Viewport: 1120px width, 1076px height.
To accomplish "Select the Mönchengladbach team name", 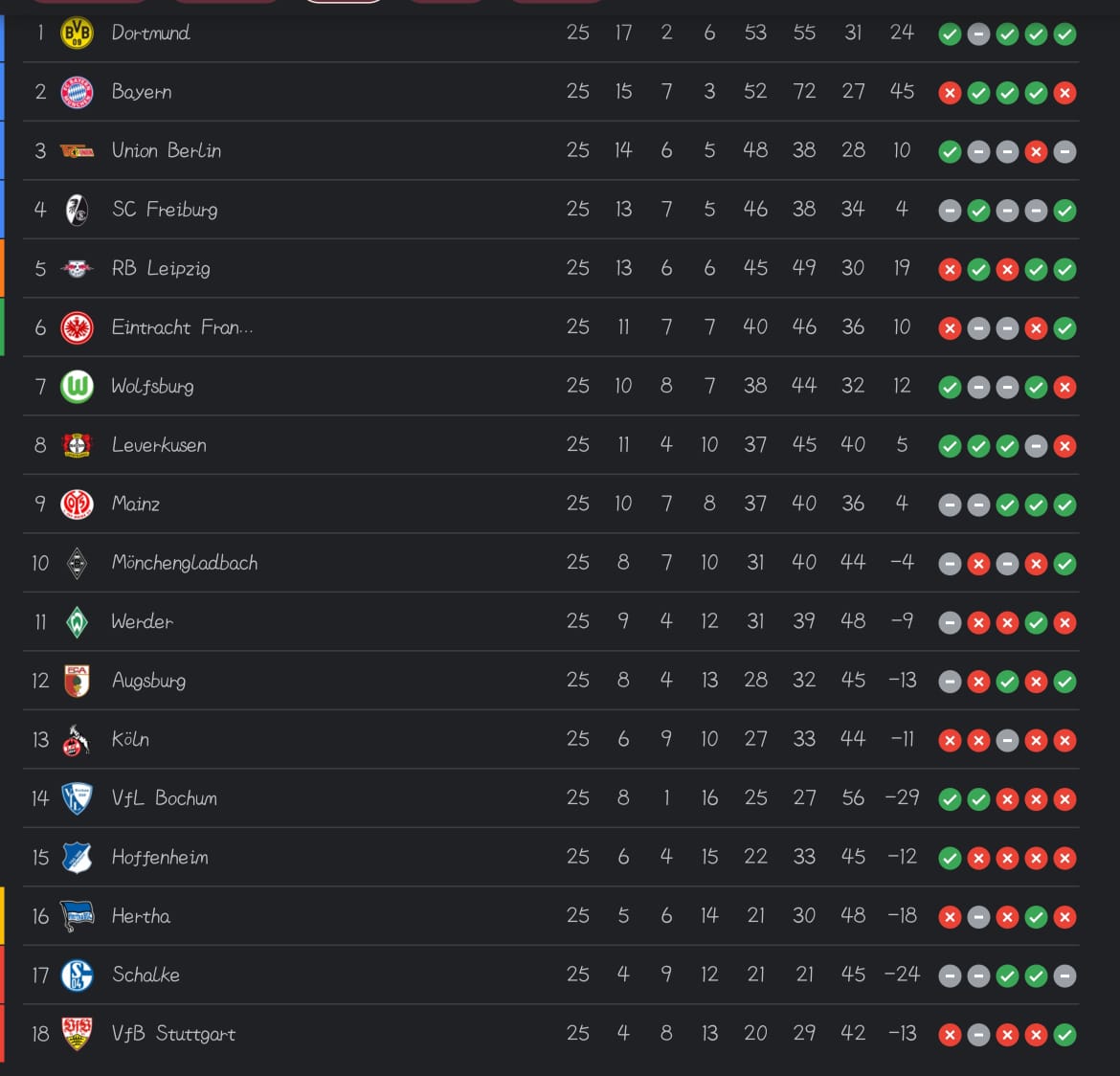I will (185, 563).
